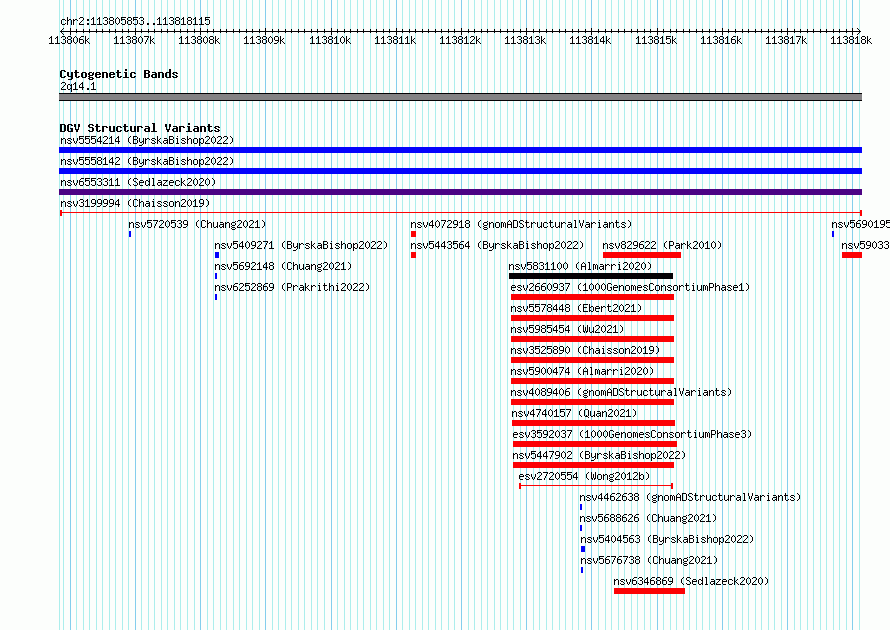
Task: Select the red nsv5900474 variant bar
Action: tap(593, 381)
